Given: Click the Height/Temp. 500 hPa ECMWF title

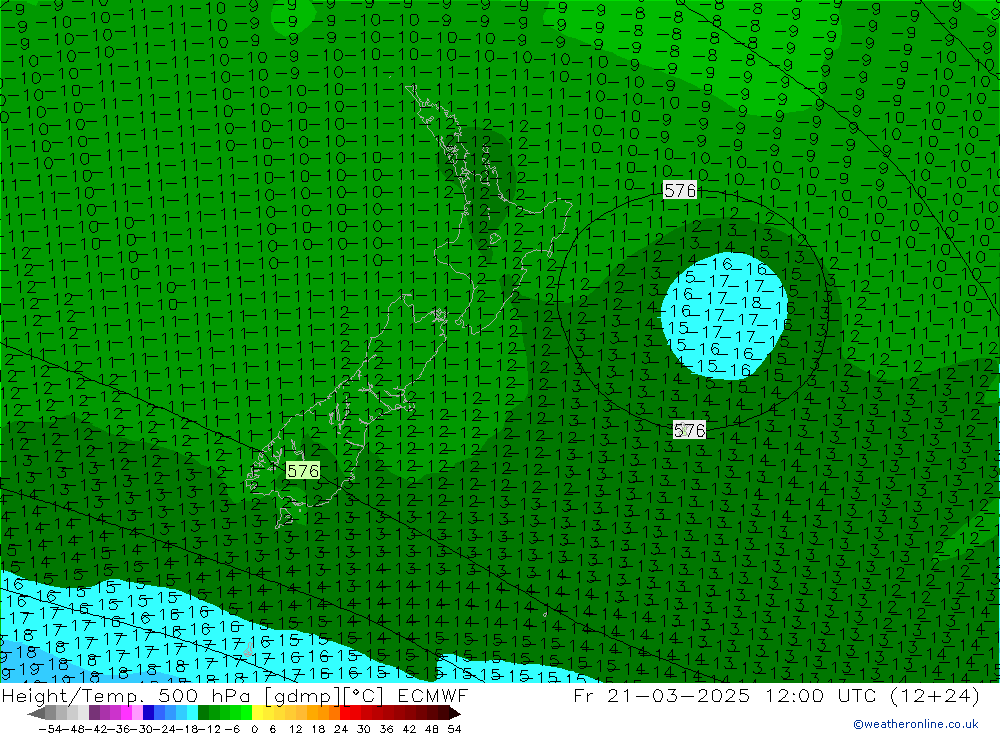Looking at the screenshot, I should (235, 695).
